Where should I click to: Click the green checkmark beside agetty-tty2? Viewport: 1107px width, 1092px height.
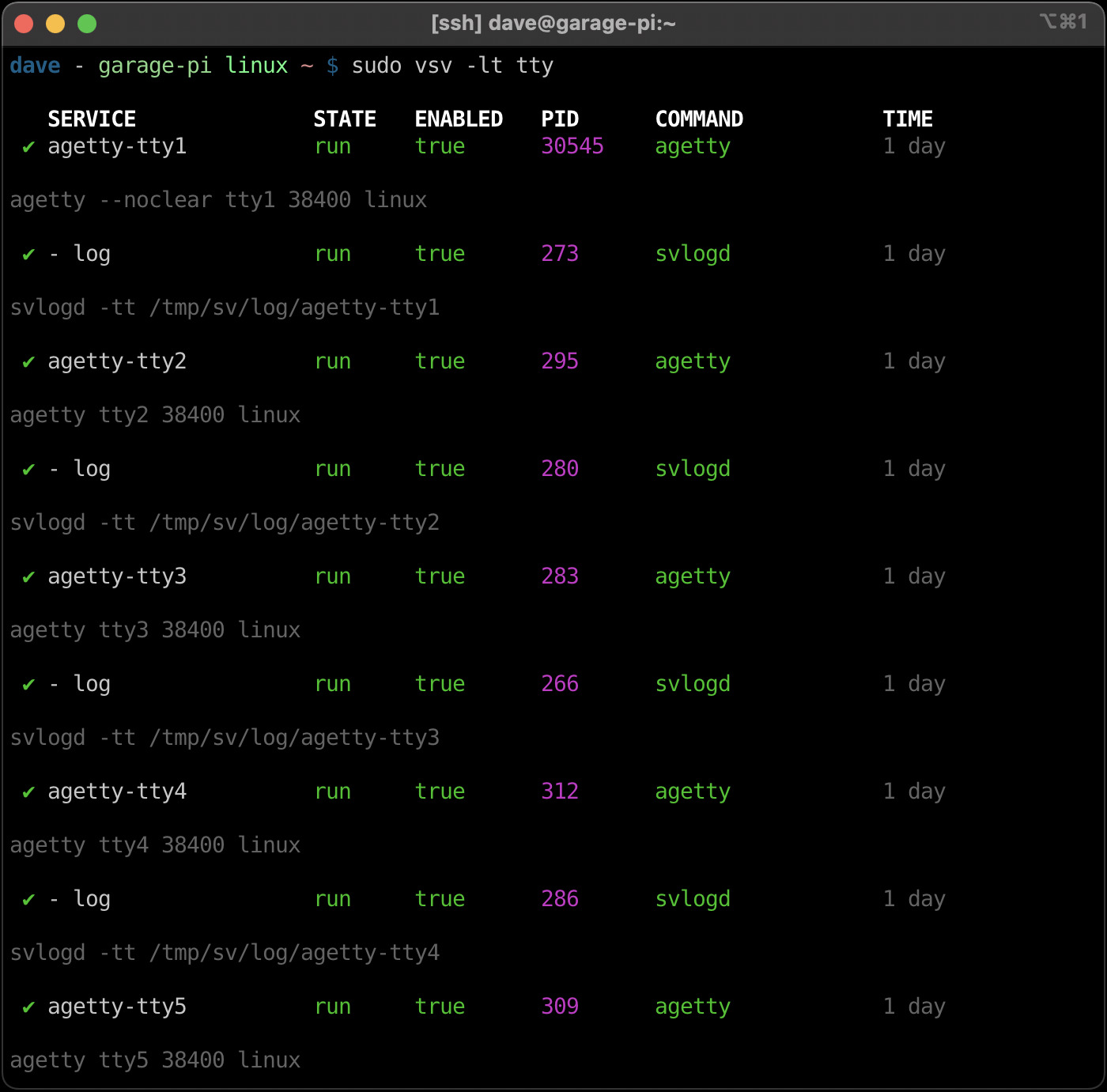[x=28, y=362]
